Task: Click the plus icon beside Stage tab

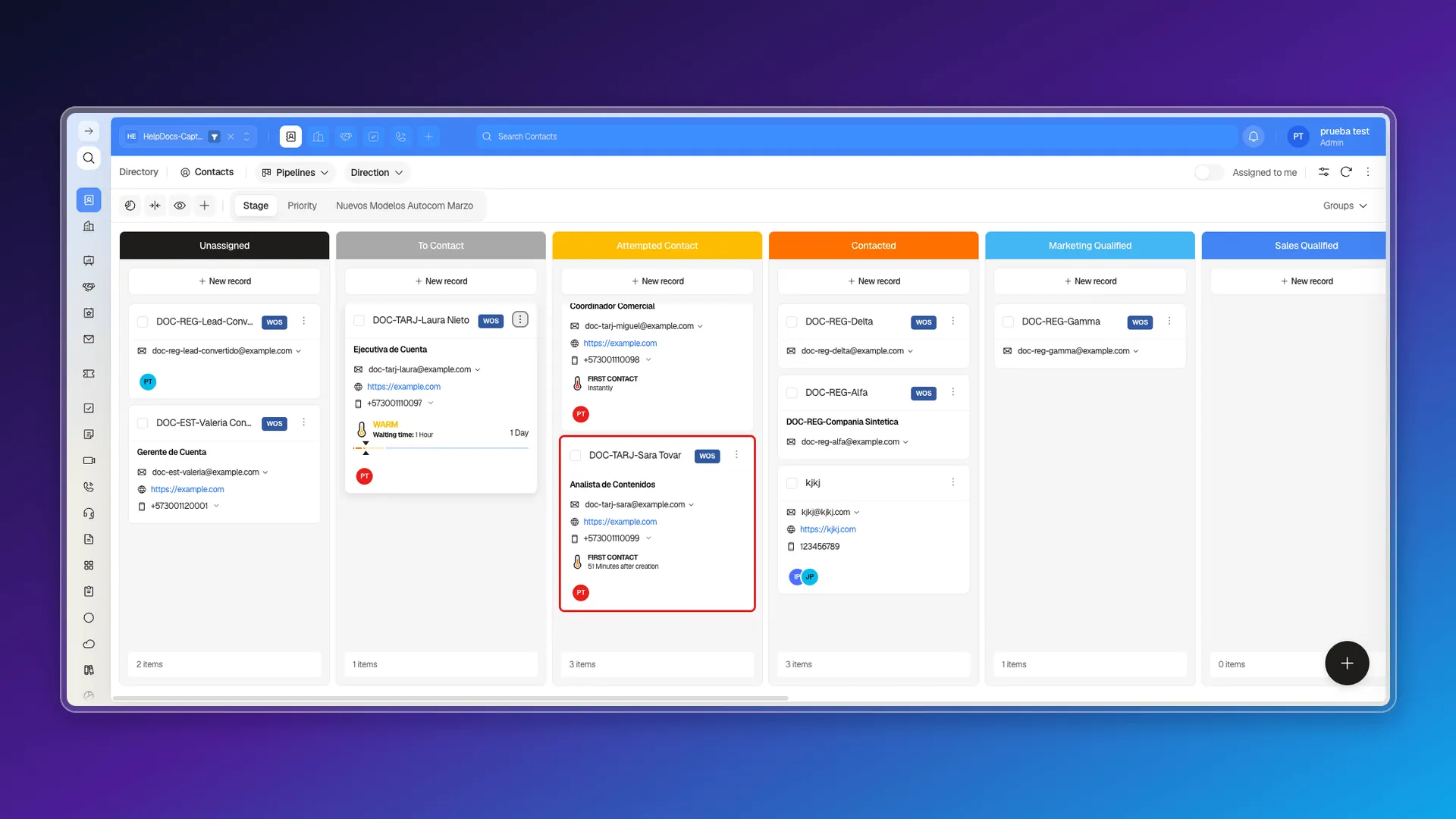Action: [x=205, y=206]
